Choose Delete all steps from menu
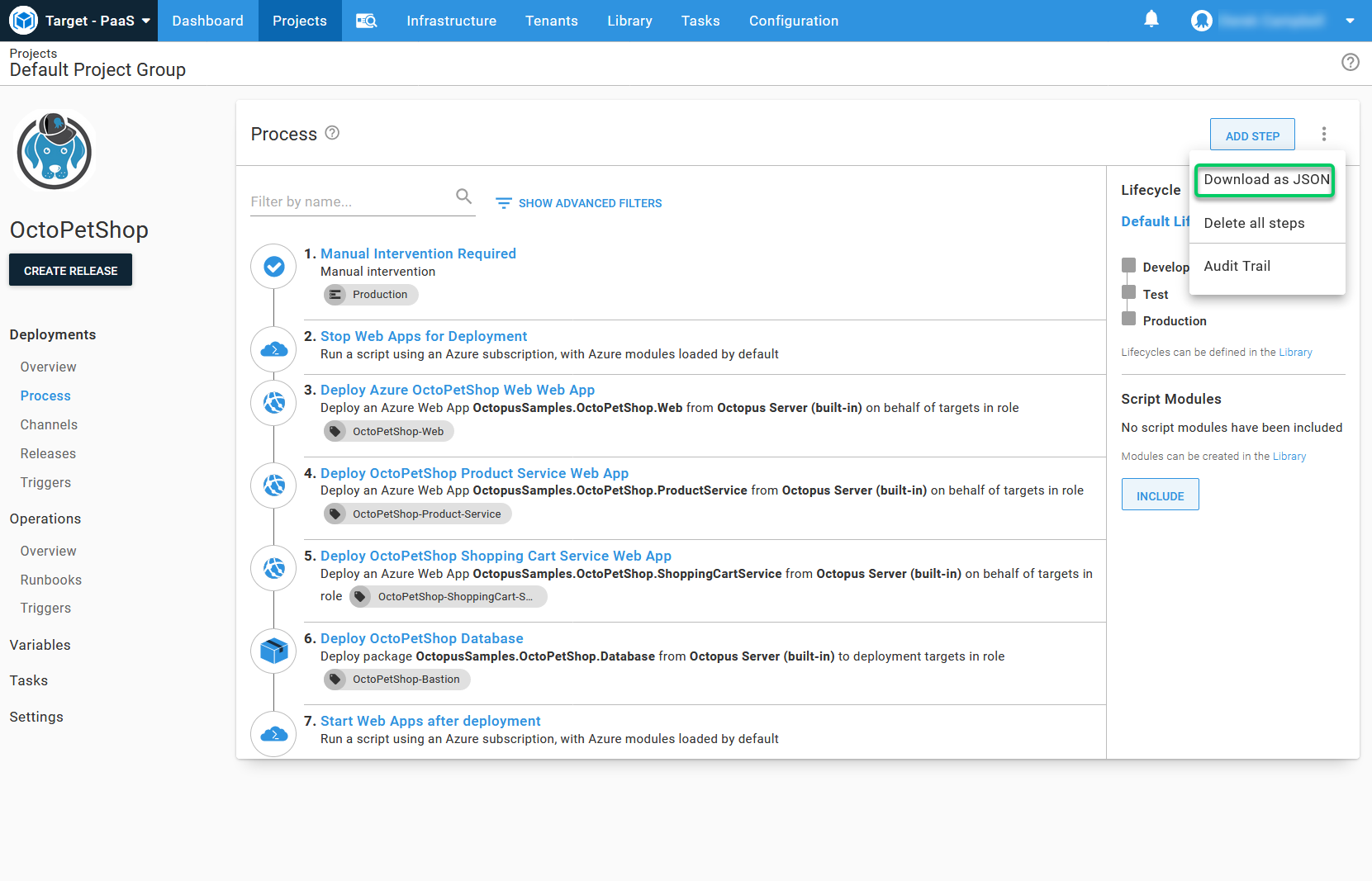 coord(1254,223)
